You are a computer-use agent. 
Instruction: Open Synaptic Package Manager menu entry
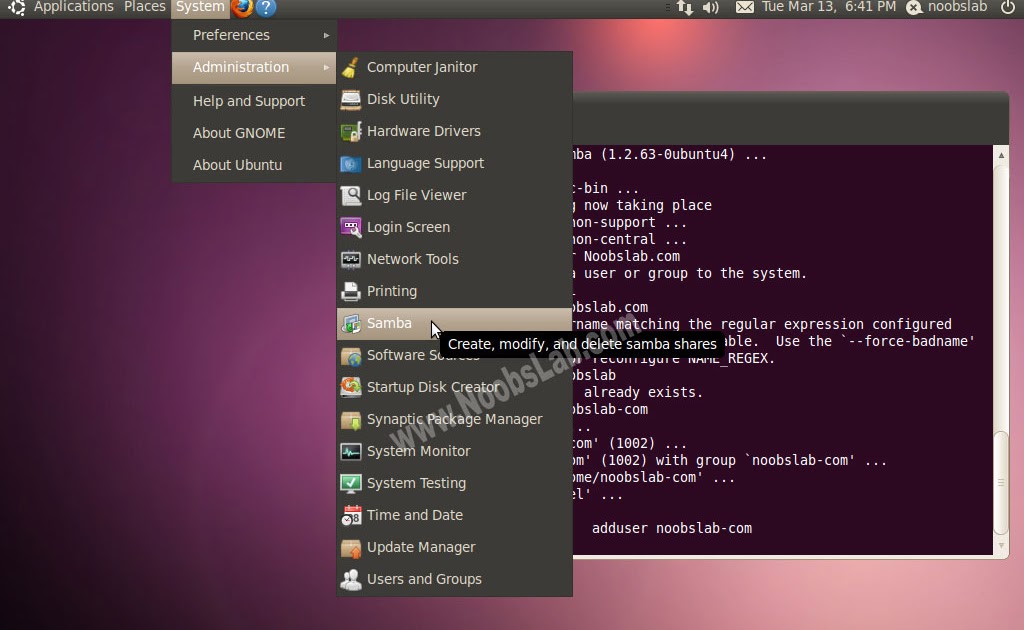click(455, 419)
